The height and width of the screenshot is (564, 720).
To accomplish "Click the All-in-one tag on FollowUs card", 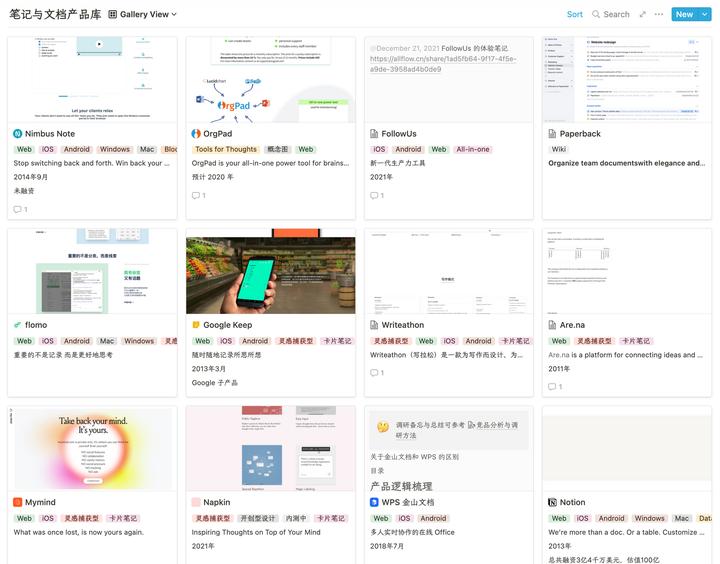I will click(472, 149).
